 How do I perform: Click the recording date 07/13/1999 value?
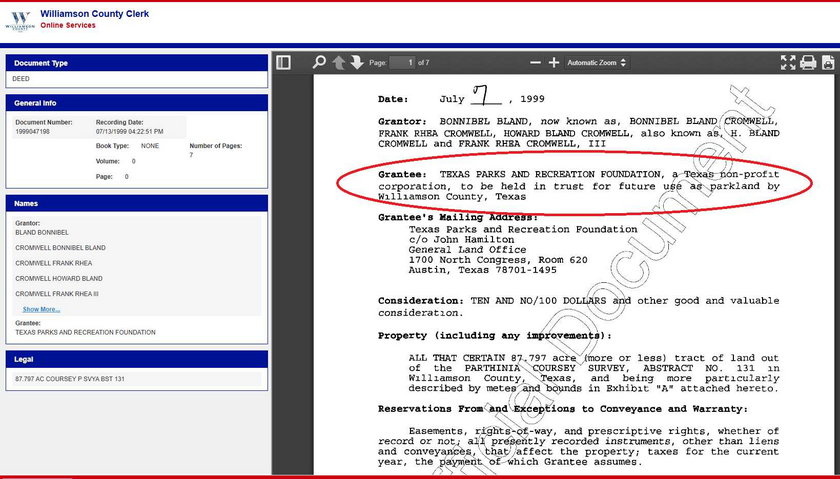tap(130, 131)
